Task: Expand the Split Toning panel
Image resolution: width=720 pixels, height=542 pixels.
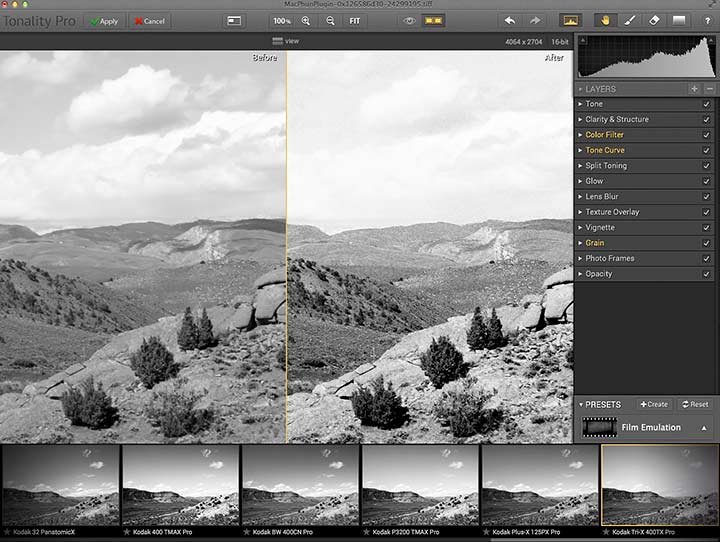Action: pyautogui.click(x=580, y=166)
